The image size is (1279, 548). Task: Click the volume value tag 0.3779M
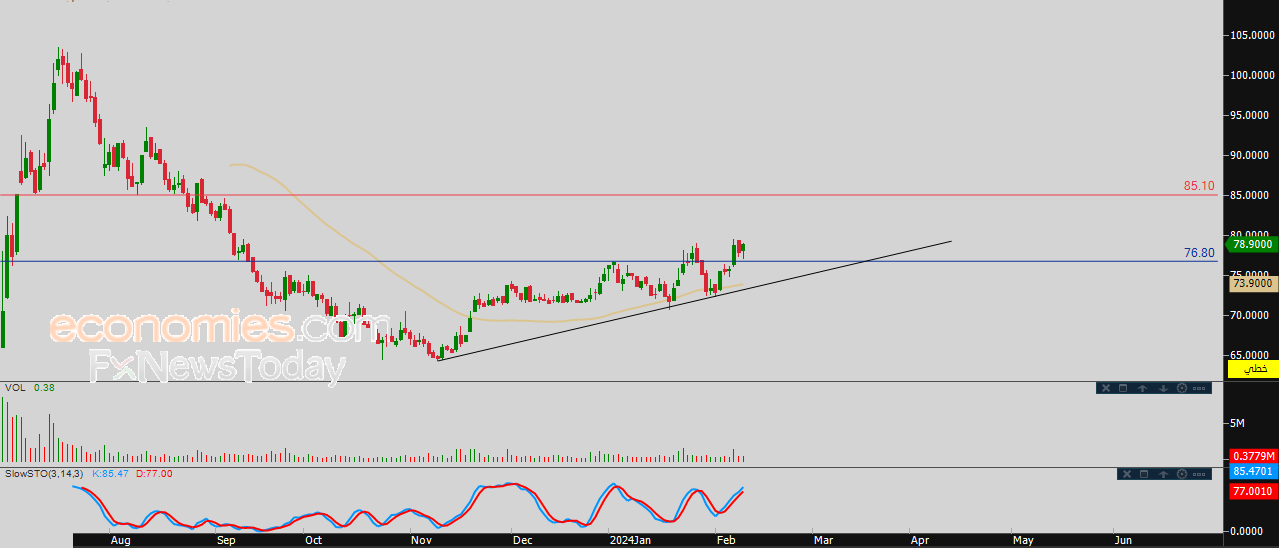pyautogui.click(x=1252, y=456)
